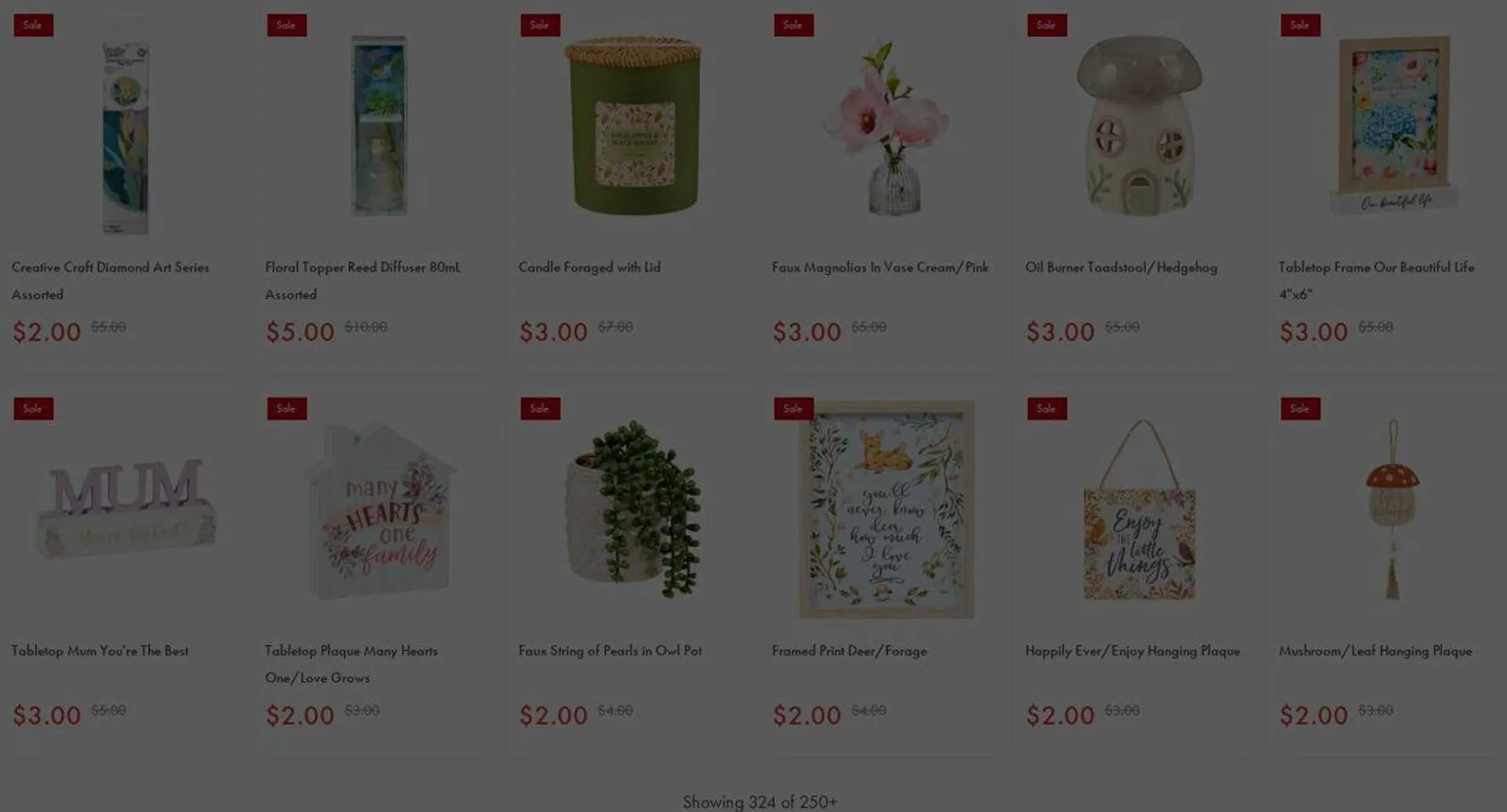Click the Showing 324 of 250+ text
Image resolution: width=1507 pixels, height=812 pixels.
760,802
